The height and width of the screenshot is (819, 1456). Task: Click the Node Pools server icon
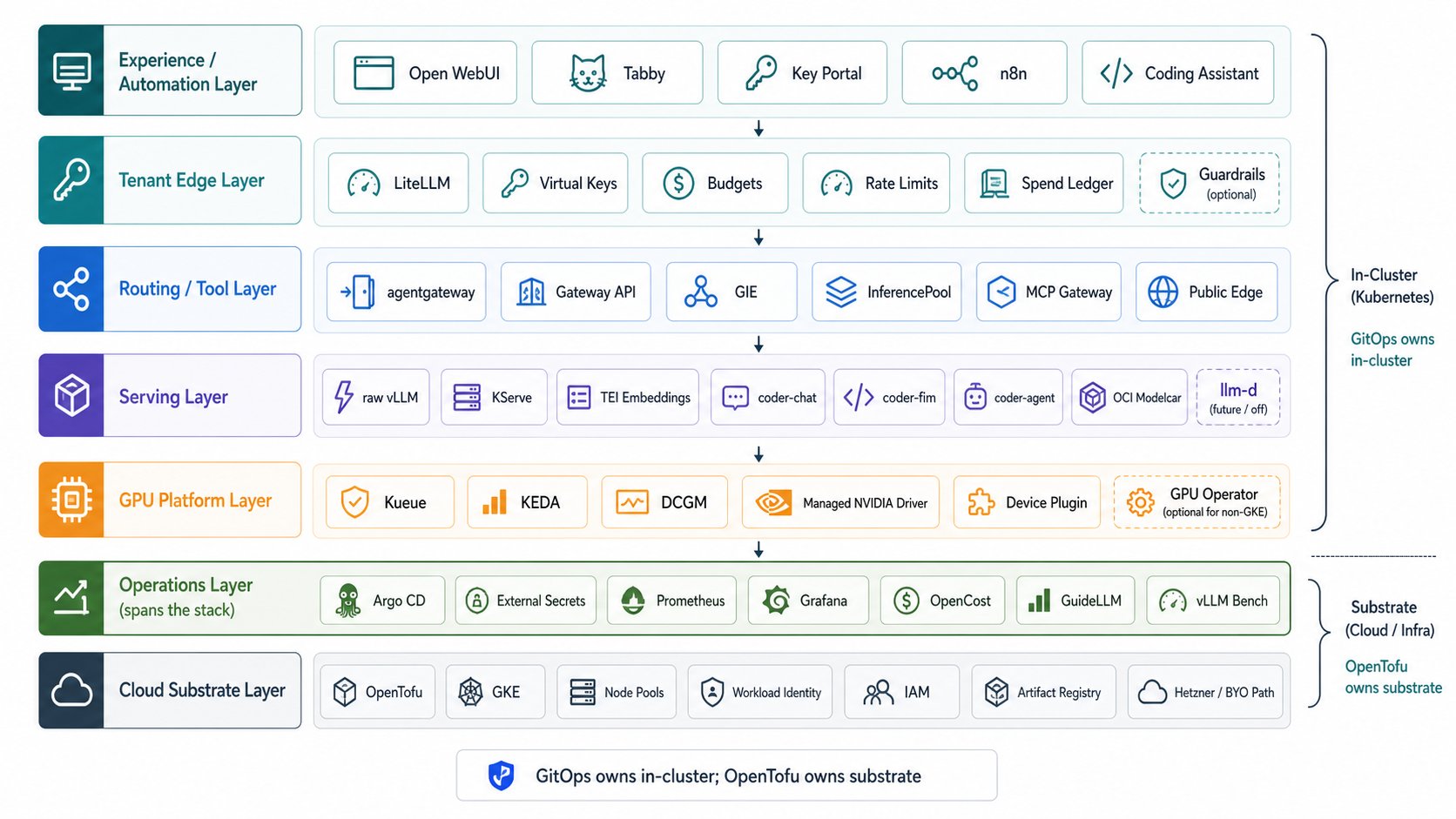coord(583,692)
